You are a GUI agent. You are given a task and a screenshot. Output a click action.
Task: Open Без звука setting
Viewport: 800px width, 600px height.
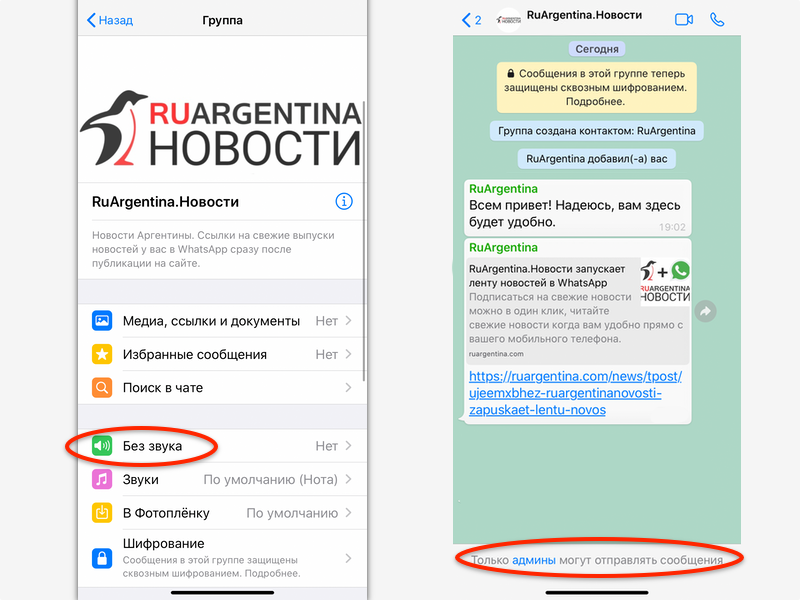[x=222, y=446]
